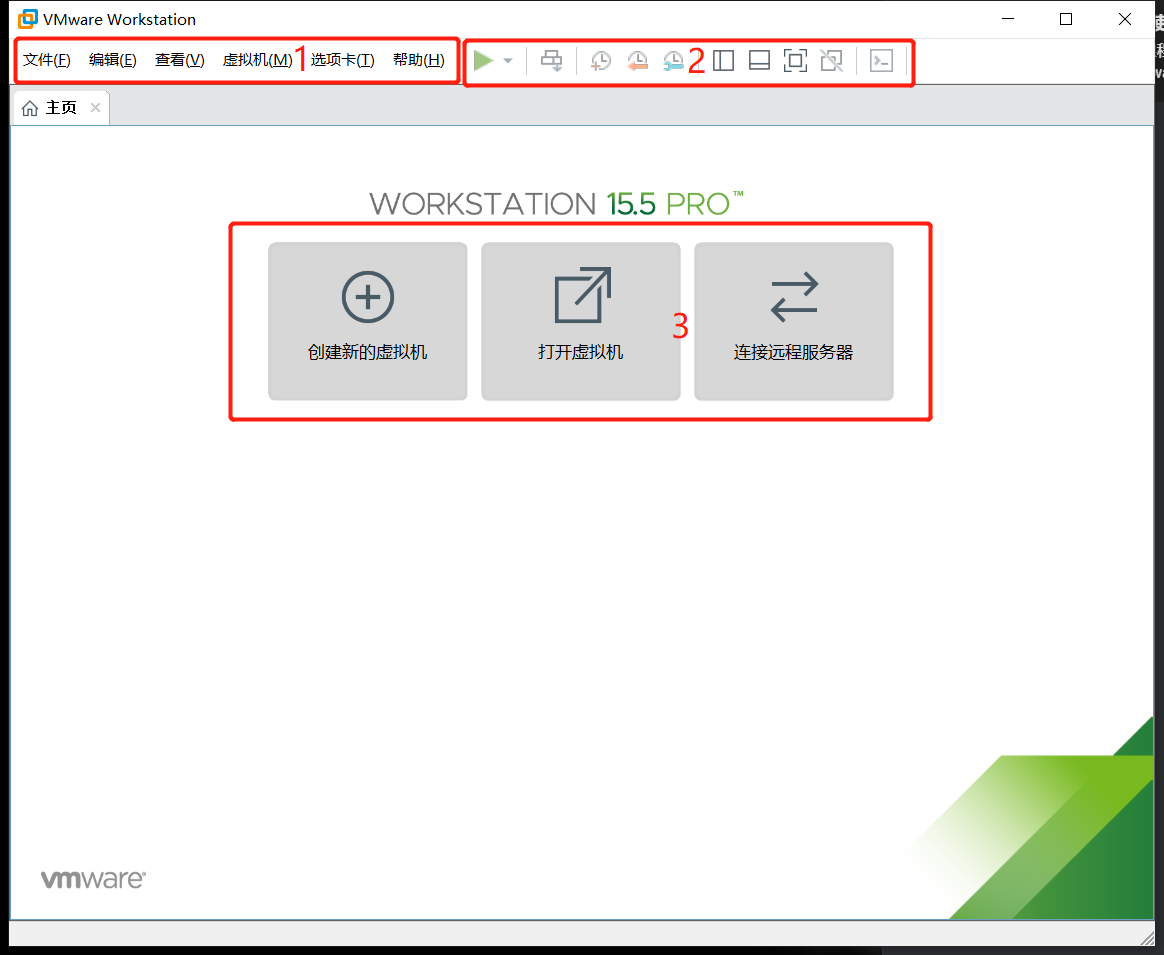This screenshot has width=1164, height=955.
Task: Open the VMware console view icon
Action: (x=881, y=61)
